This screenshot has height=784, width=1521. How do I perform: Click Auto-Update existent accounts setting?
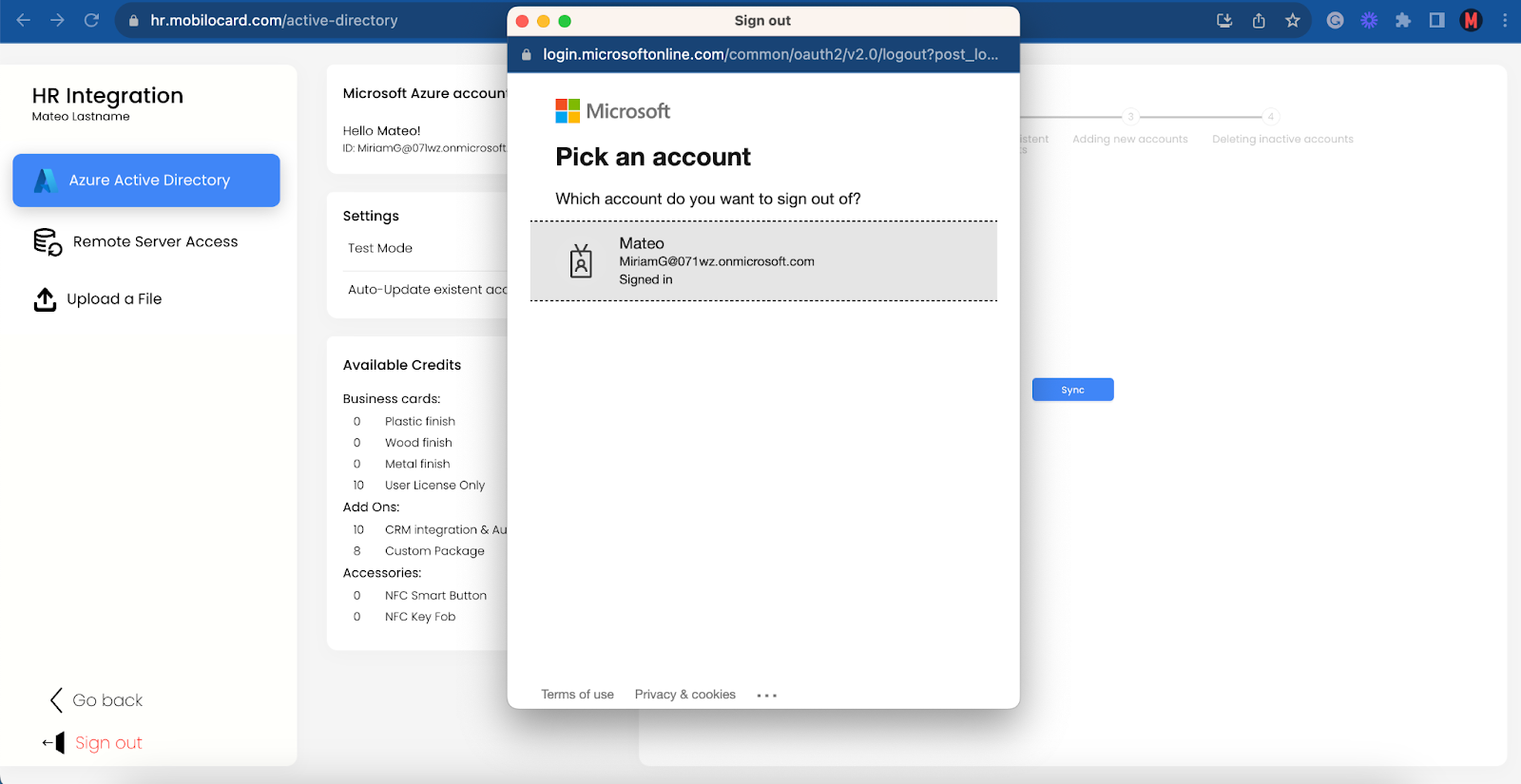click(427, 290)
